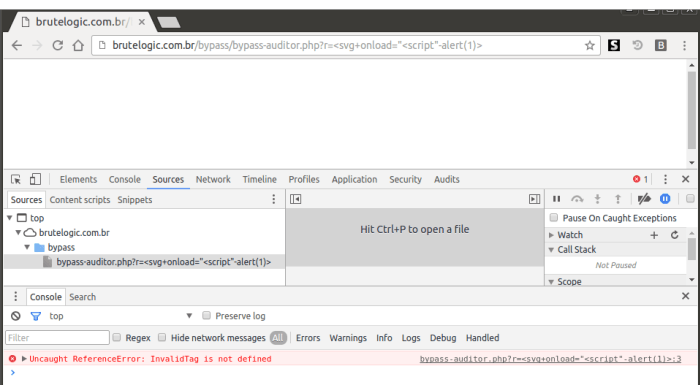Enable the Regex filter checkbox
The width and height of the screenshot is (700, 385).
pyautogui.click(x=117, y=337)
